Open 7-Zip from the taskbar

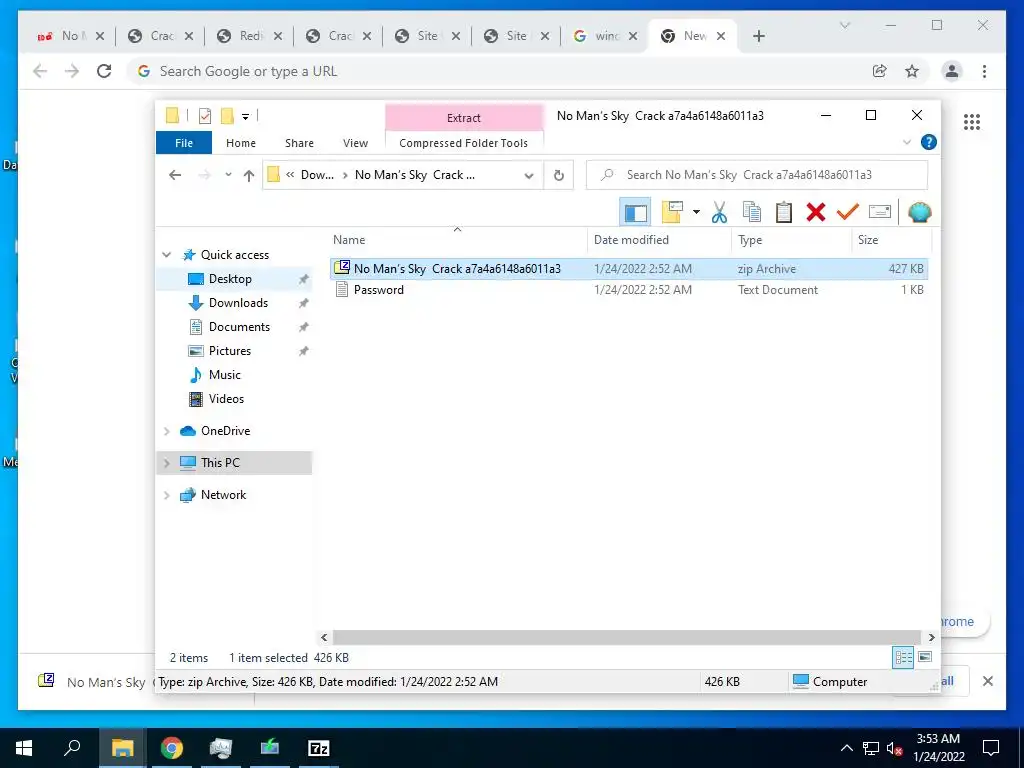click(x=319, y=748)
